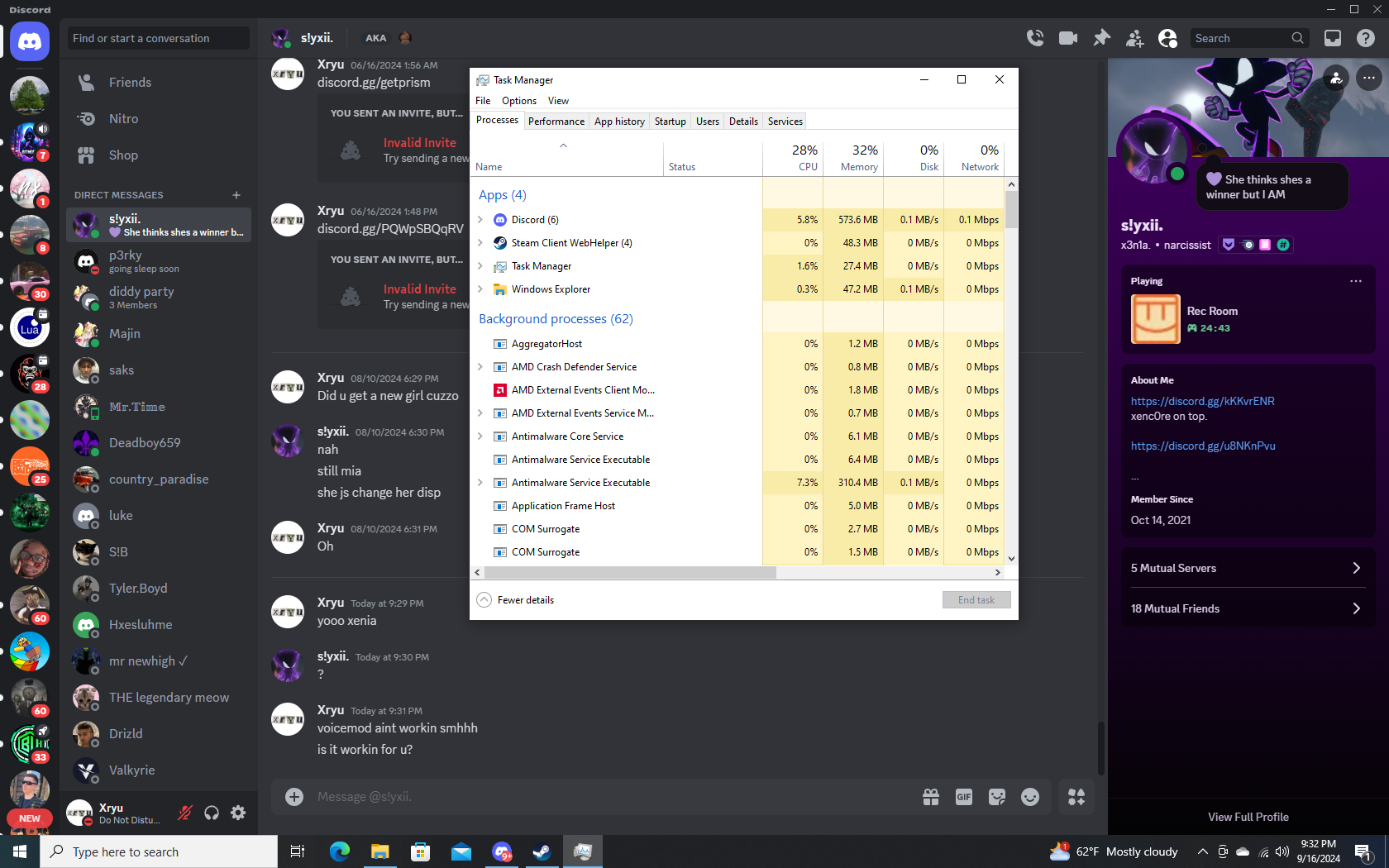Click the Message @s!yxii. text box
The image size is (1389, 868).
click(x=612, y=797)
